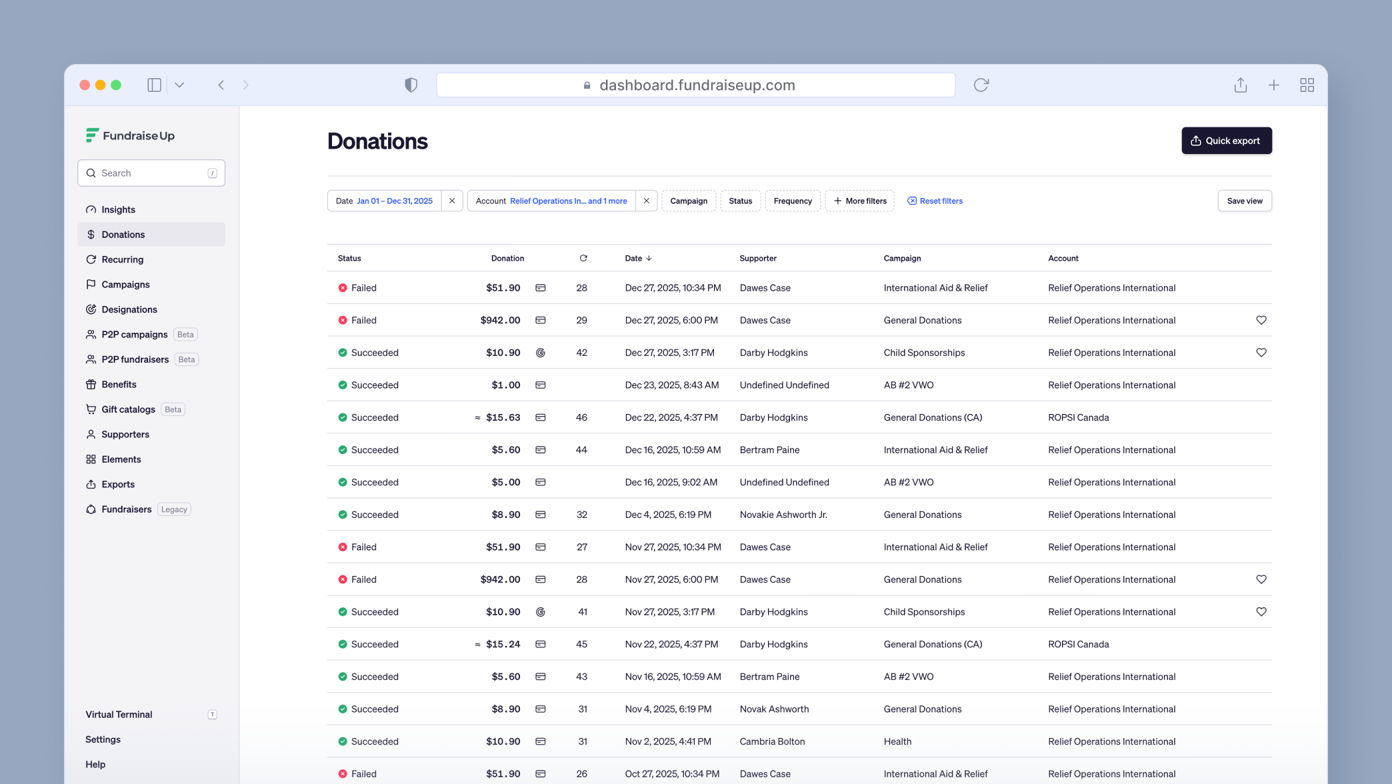Select Donations sidebar item

[x=151, y=235]
